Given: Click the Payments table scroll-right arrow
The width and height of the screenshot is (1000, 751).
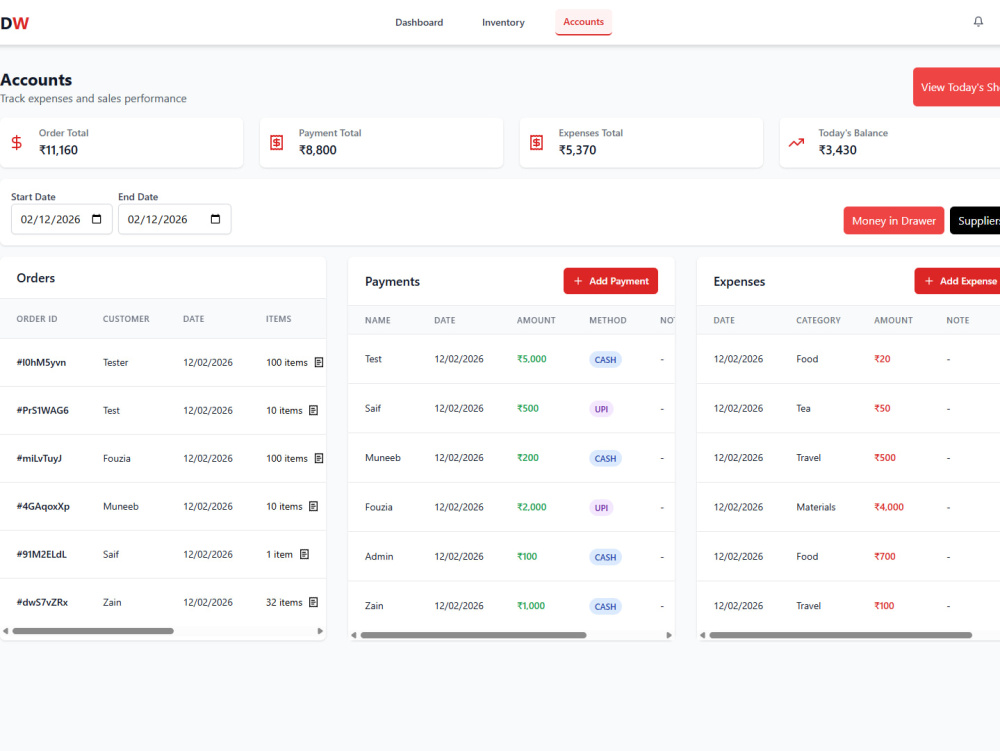Looking at the screenshot, I should pyautogui.click(x=669, y=635).
